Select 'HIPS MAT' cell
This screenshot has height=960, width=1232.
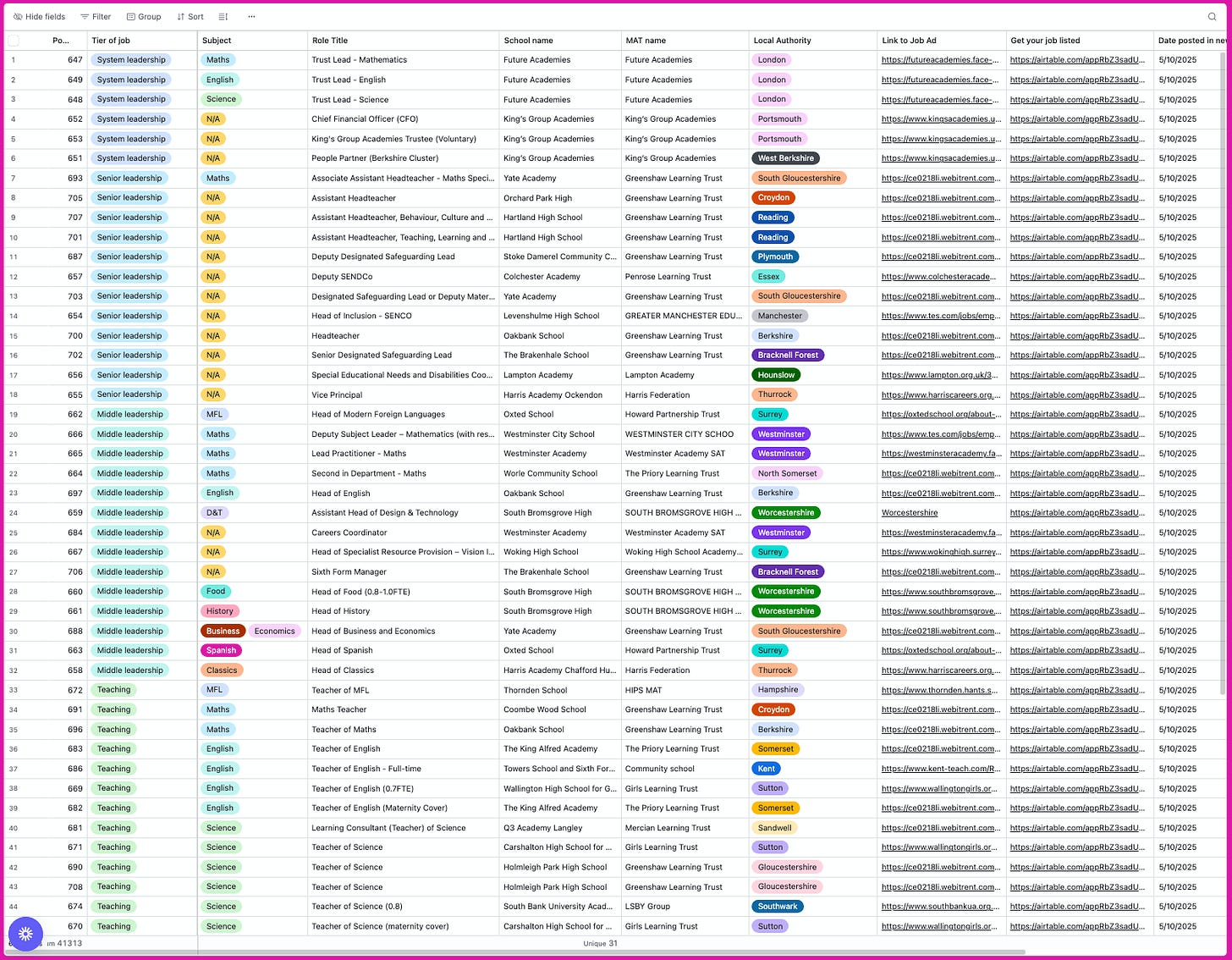[685, 690]
